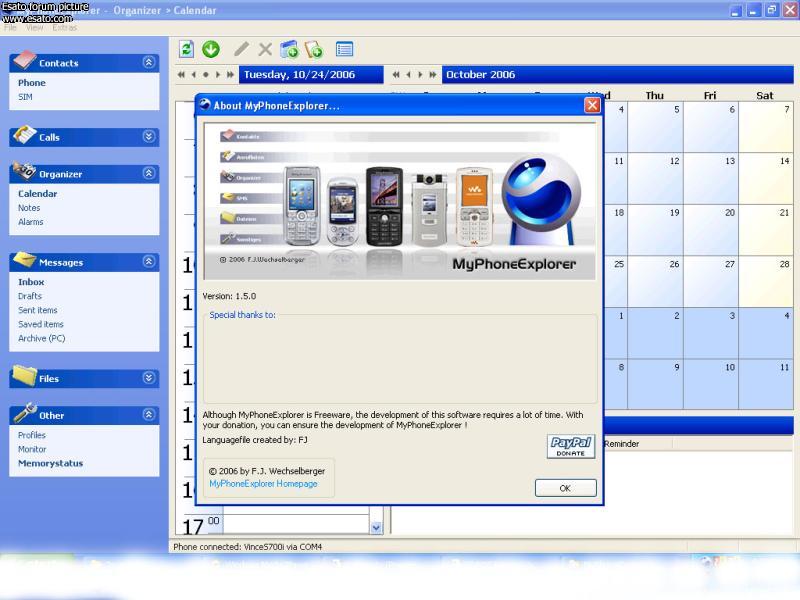Click the PayPal Donate button
Screen dimensions: 800x600
(x=571, y=446)
